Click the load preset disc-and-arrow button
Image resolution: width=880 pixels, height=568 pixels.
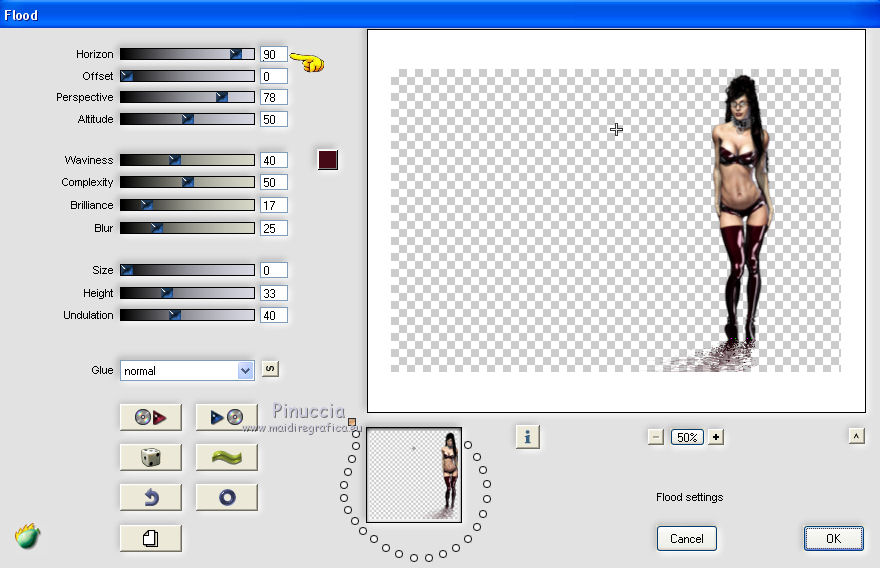(x=150, y=417)
